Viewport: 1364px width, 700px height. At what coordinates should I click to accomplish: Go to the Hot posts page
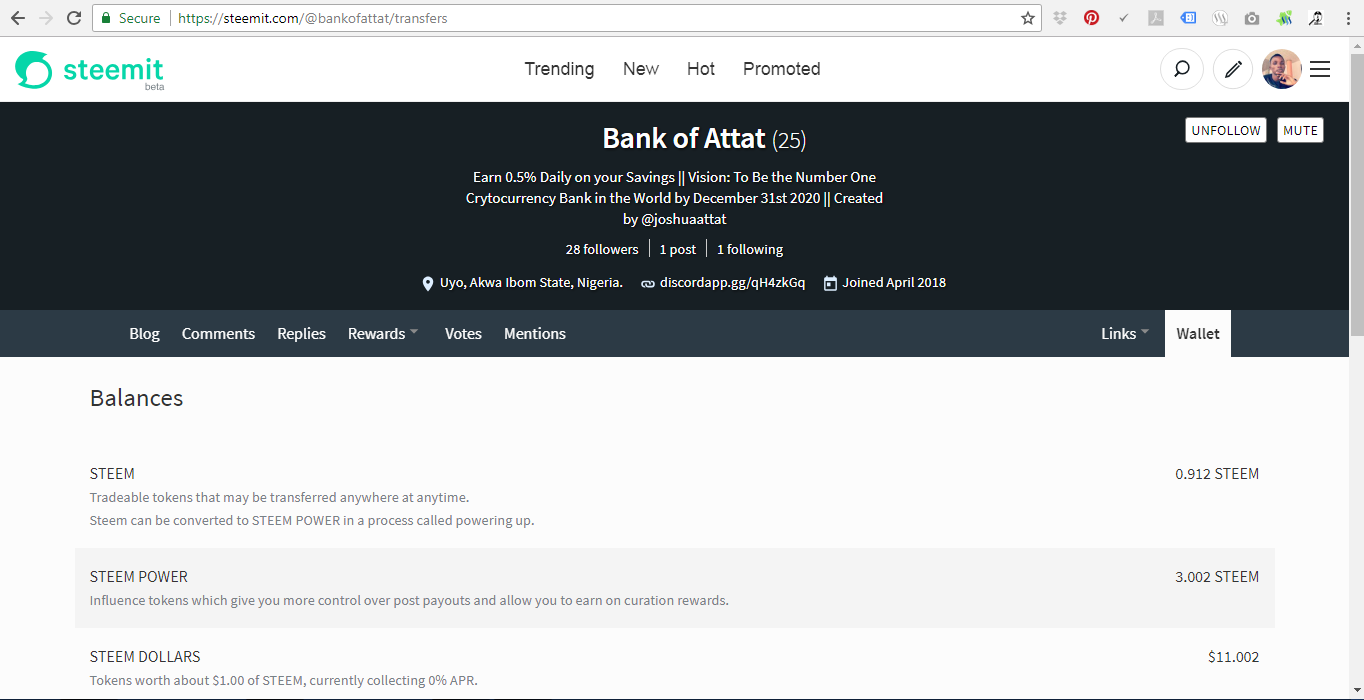(701, 69)
